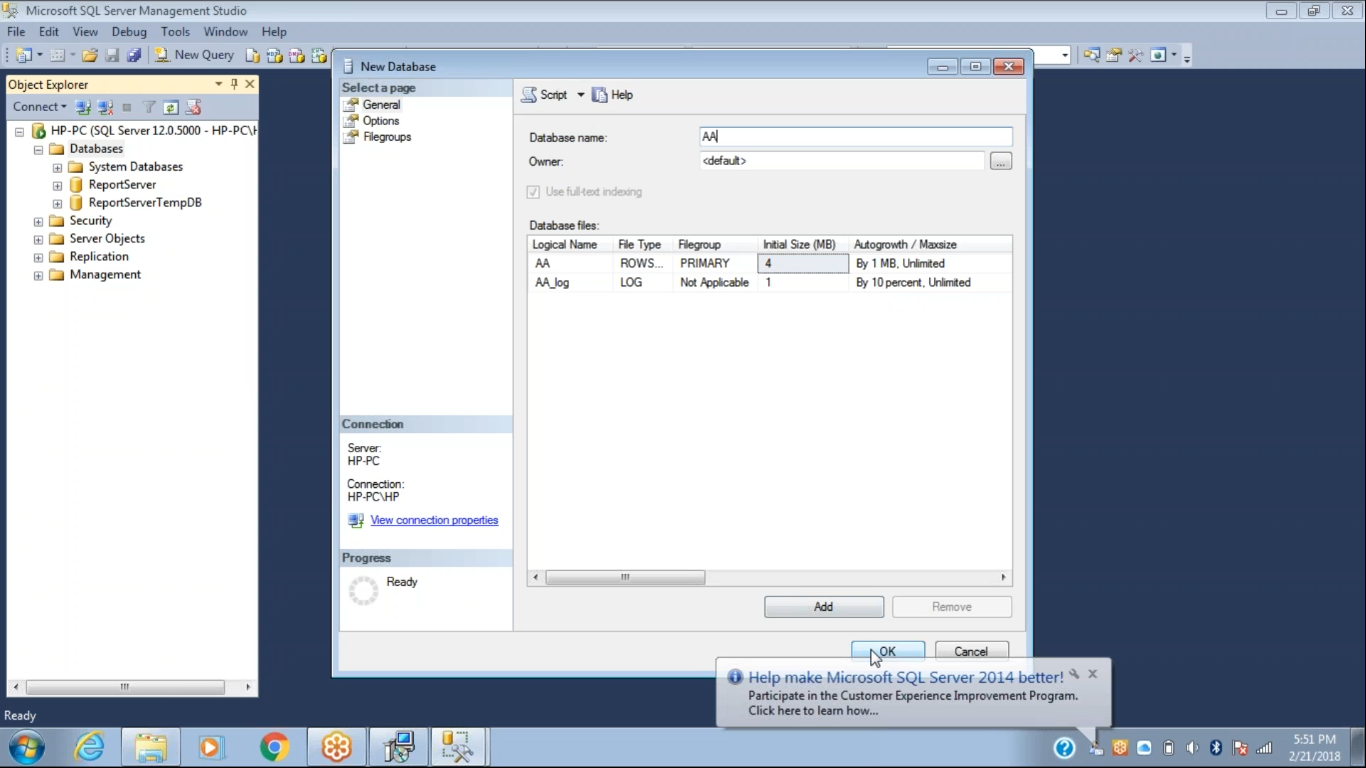Open the Script dropdown arrow
Image resolution: width=1366 pixels, height=768 pixels.
[x=580, y=95]
